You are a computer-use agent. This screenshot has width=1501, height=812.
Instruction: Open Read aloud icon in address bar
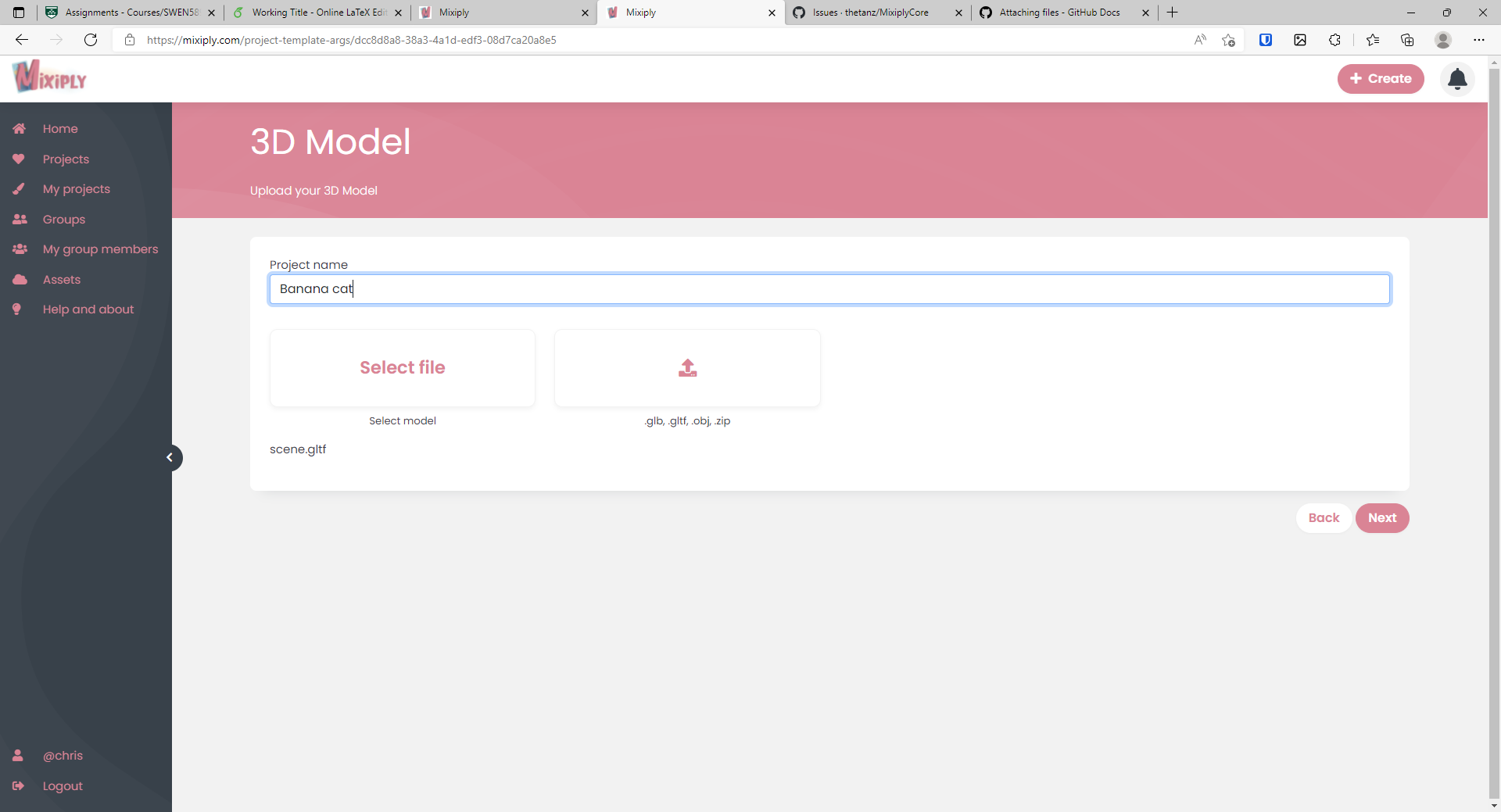pos(1200,40)
